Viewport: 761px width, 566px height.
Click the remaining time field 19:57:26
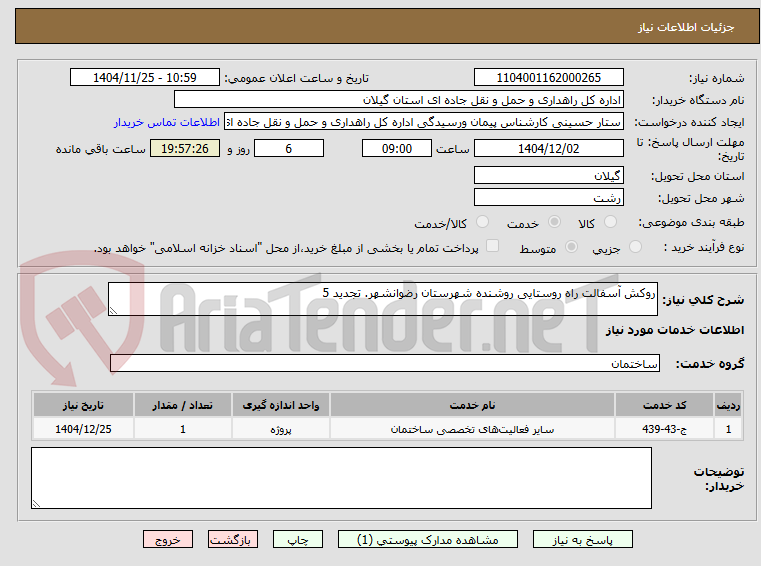point(185,148)
